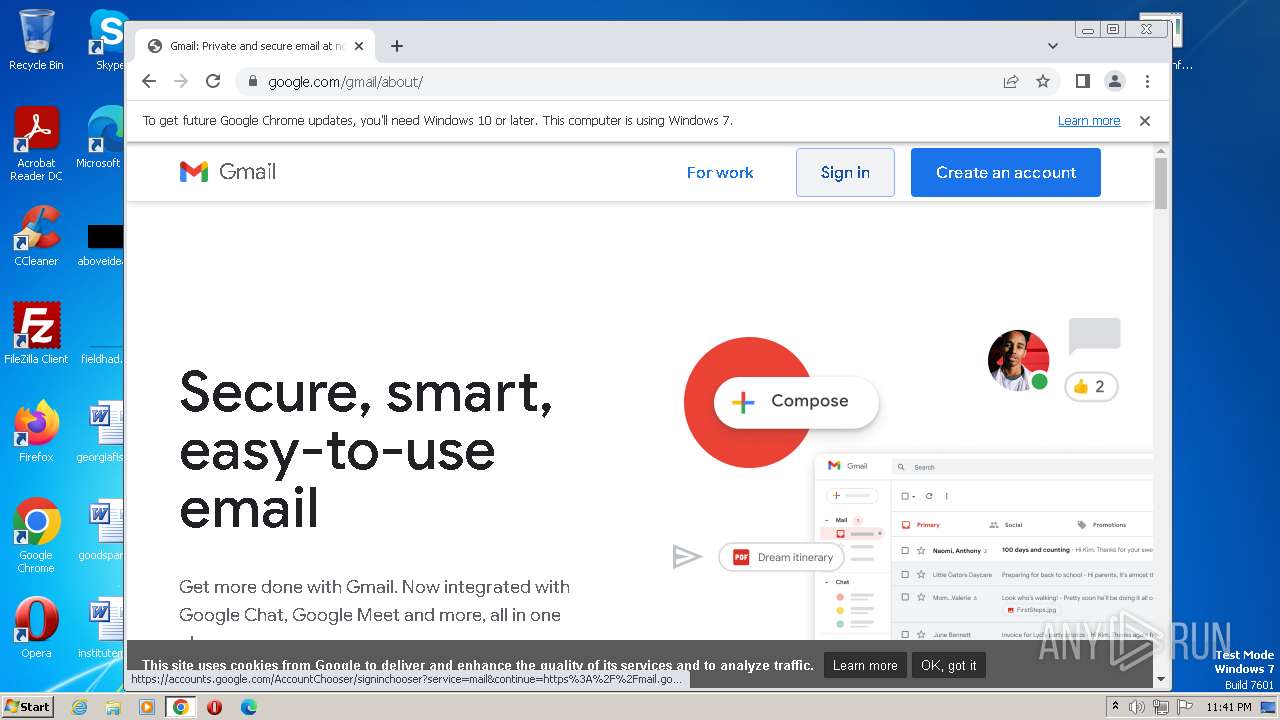Open Windows Media Player taskbar icon
This screenshot has width=1280, height=720.
click(x=147, y=707)
